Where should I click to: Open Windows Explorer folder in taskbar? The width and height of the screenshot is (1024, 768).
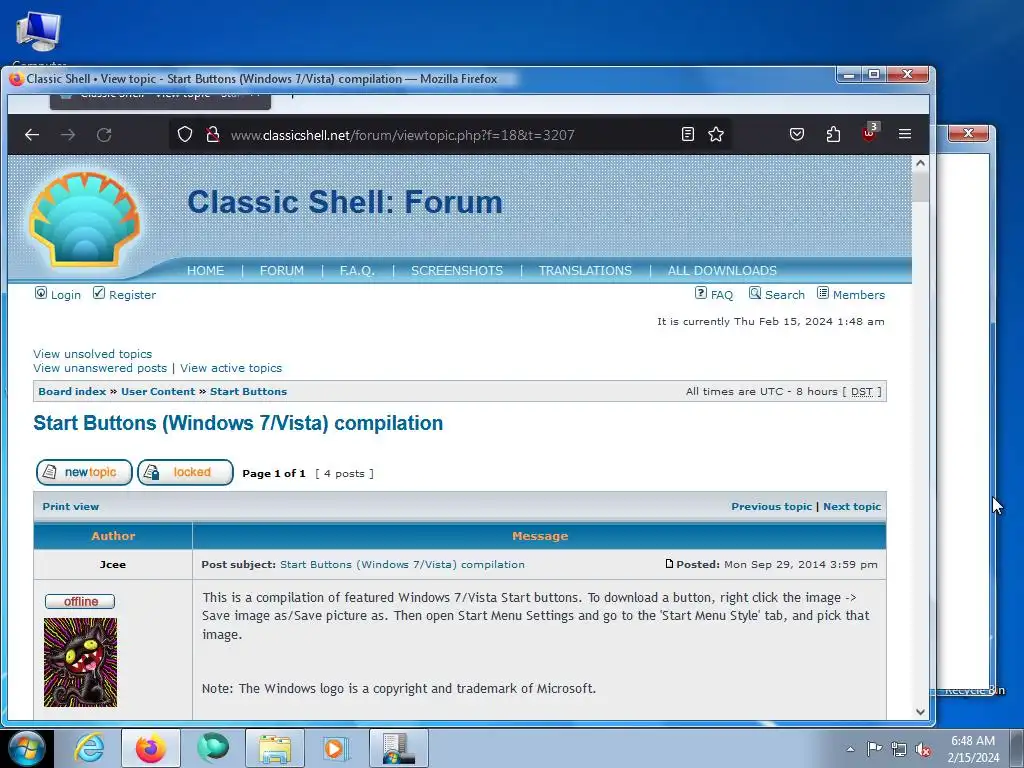coord(275,748)
